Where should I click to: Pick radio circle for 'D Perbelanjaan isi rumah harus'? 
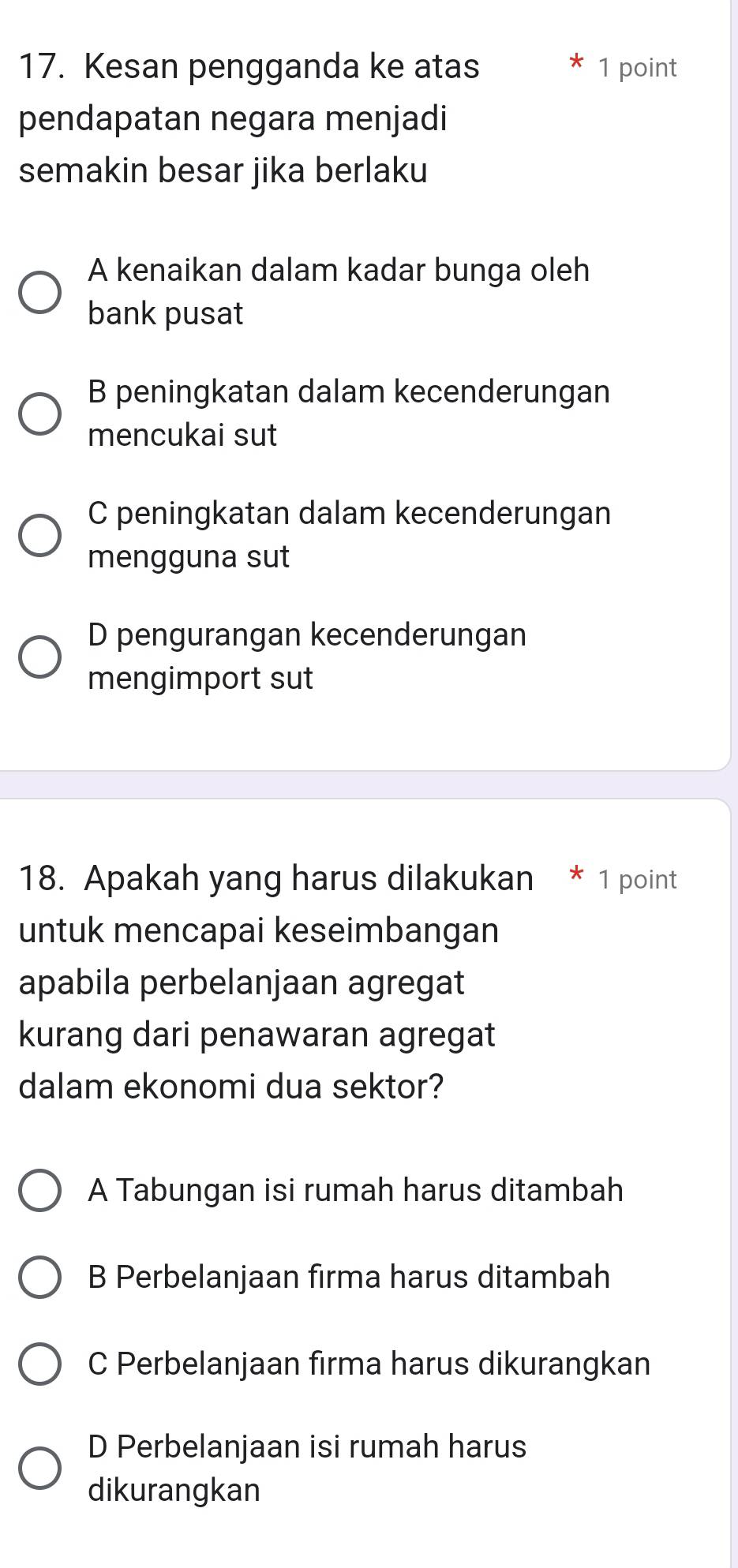[x=39, y=1469]
